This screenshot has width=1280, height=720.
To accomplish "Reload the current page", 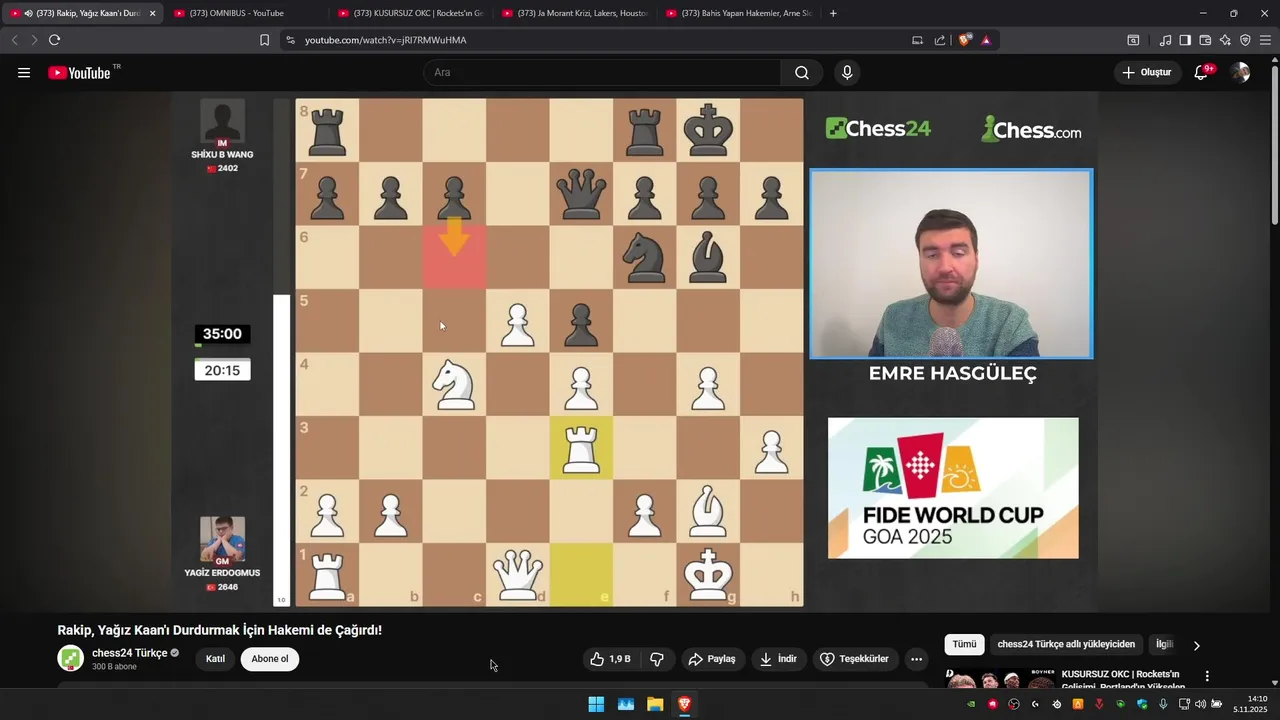I will (x=54, y=40).
